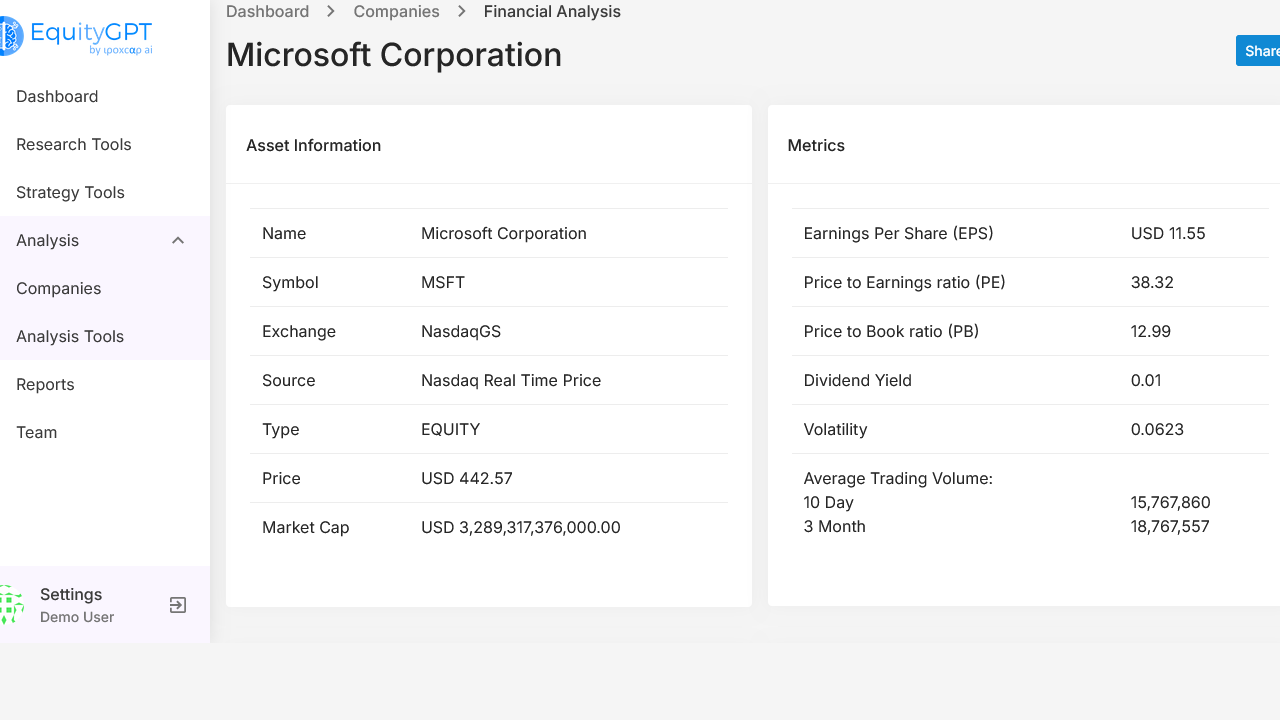Click the EquityGPT logo icon
The image size is (1280, 720).
point(11,37)
